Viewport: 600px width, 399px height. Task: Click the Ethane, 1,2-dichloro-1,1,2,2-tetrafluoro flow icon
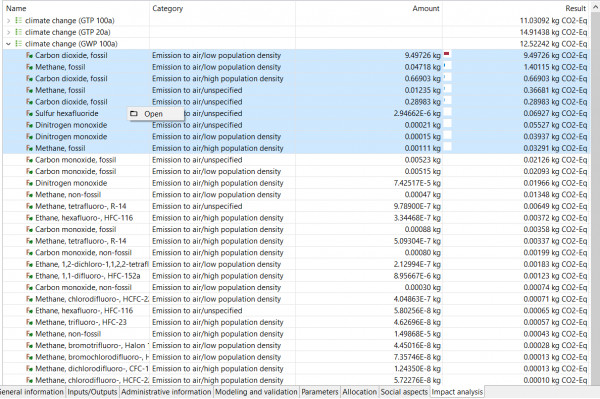click(29, 264)
